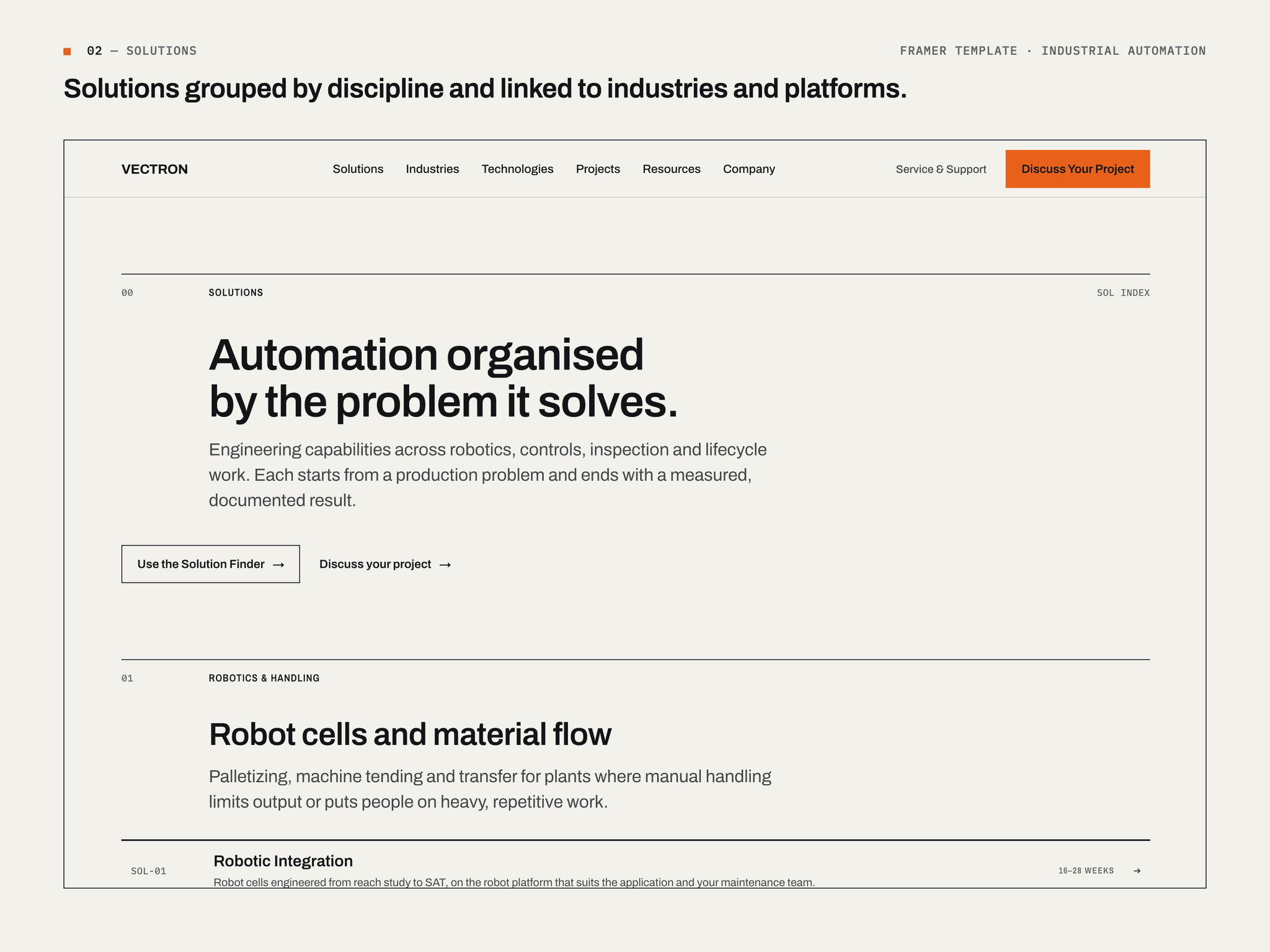Screen dimensions: 1270x952
Task: Click Use the Solution Finder button
Action: pos(211,564)
